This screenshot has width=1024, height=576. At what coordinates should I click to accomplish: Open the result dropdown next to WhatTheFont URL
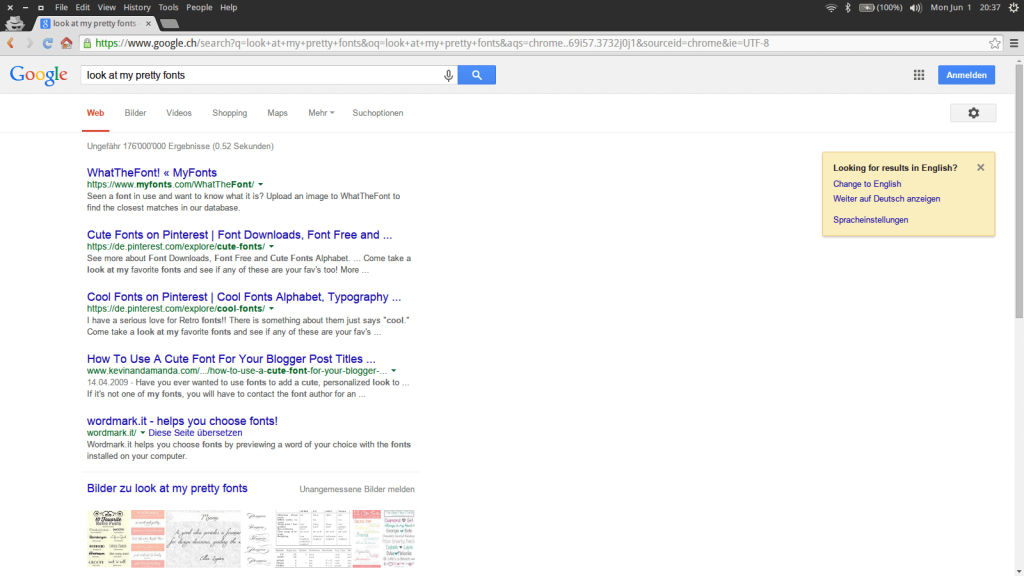(259, 184)
